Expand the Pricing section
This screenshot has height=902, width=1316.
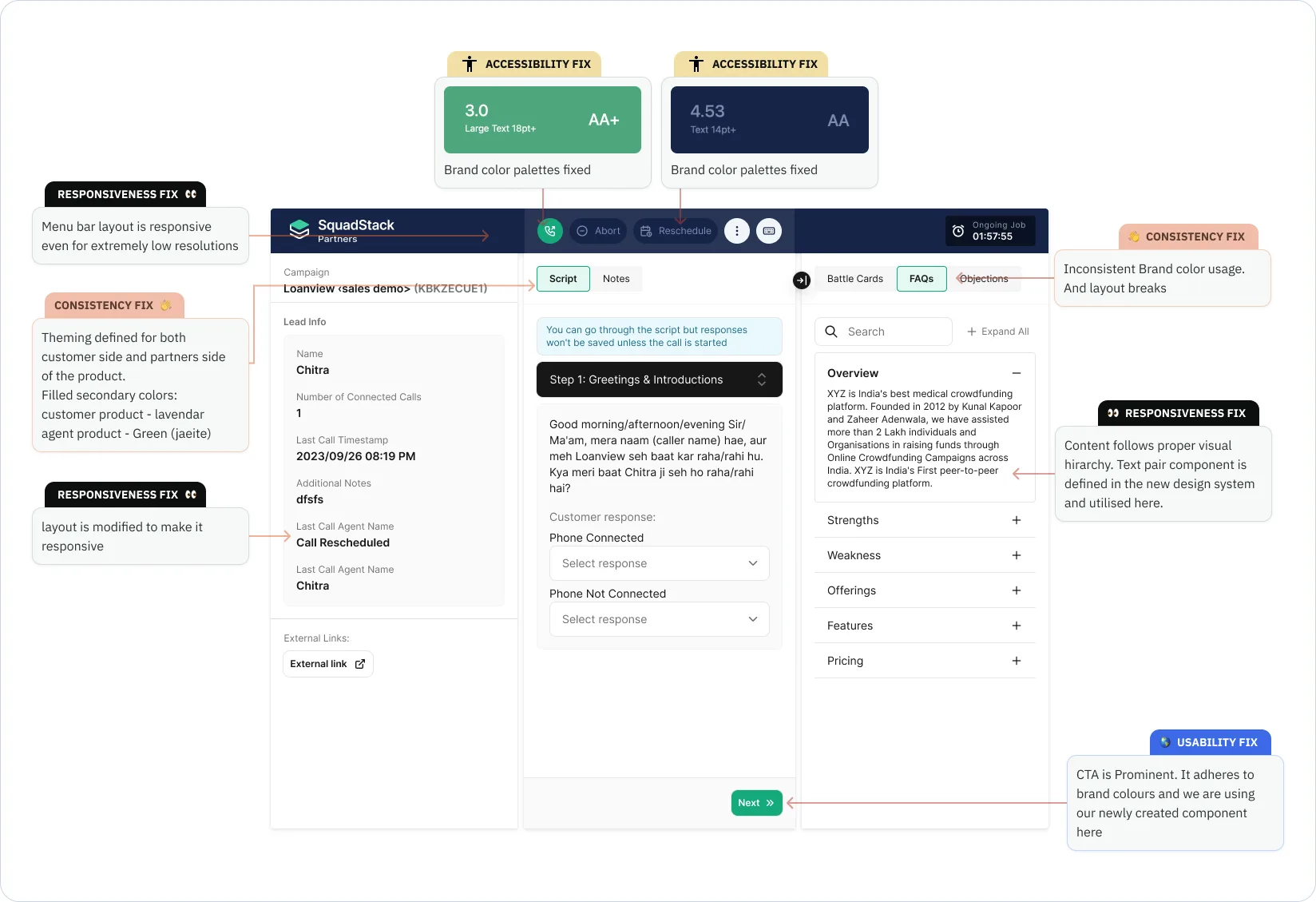pos(1017,661)
